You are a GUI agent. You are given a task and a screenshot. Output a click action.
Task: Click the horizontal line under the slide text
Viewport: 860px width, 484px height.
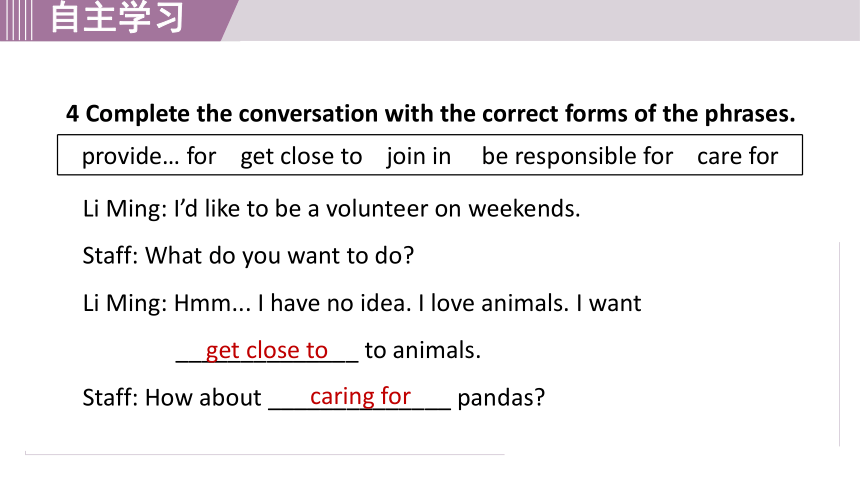point(264,454)
